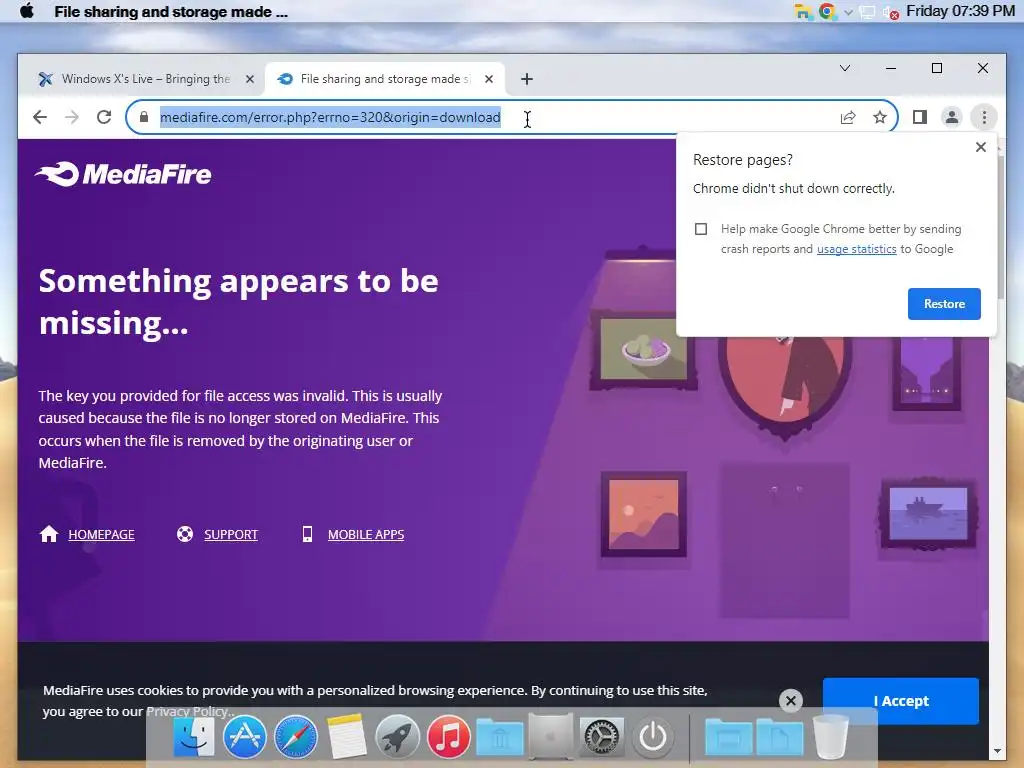This screenshot has width=1024, height=768.
Task: Open Finder from the dock
Action: [x=194, y=737]
